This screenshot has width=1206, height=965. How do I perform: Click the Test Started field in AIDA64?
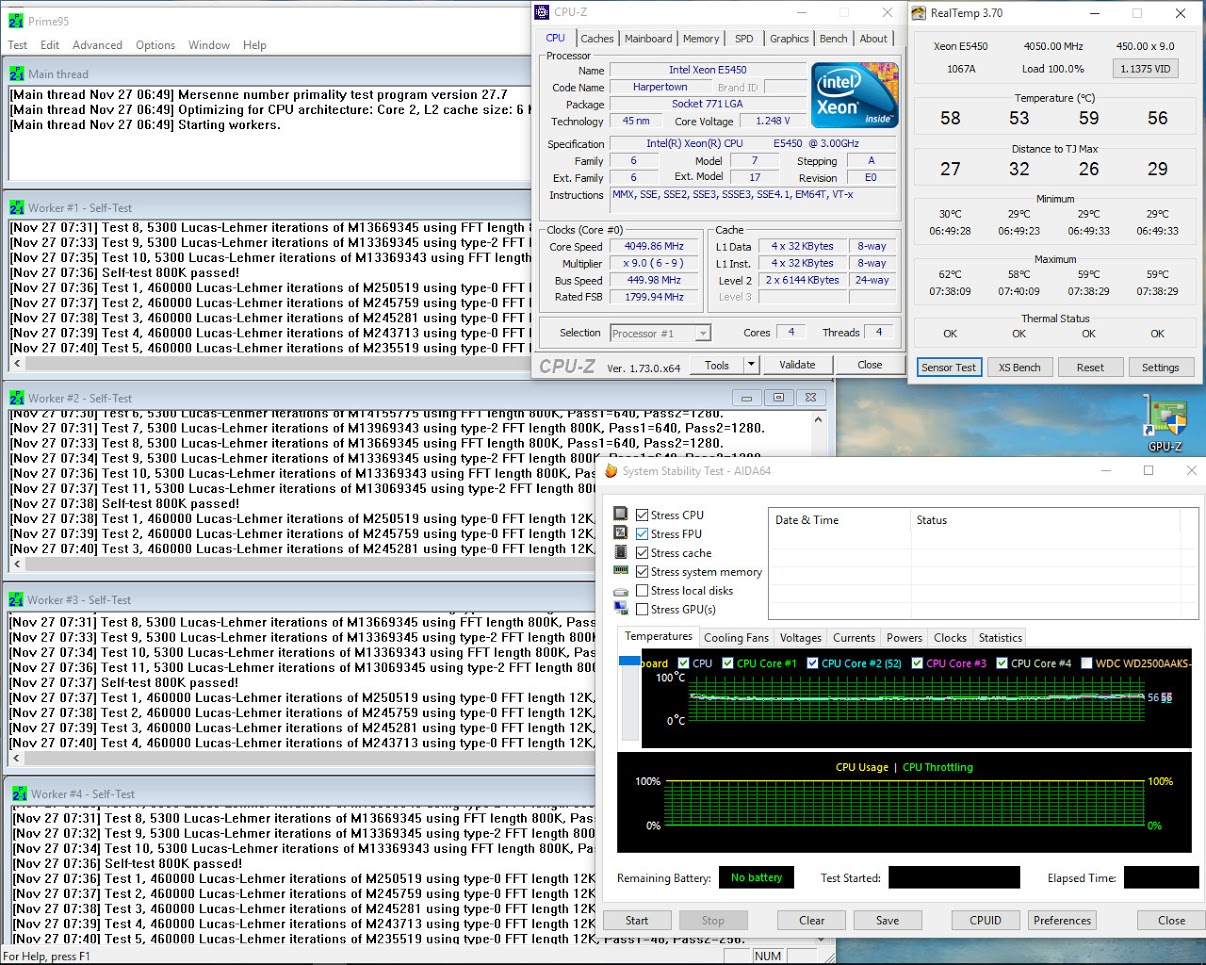click(x=954, y=877)
